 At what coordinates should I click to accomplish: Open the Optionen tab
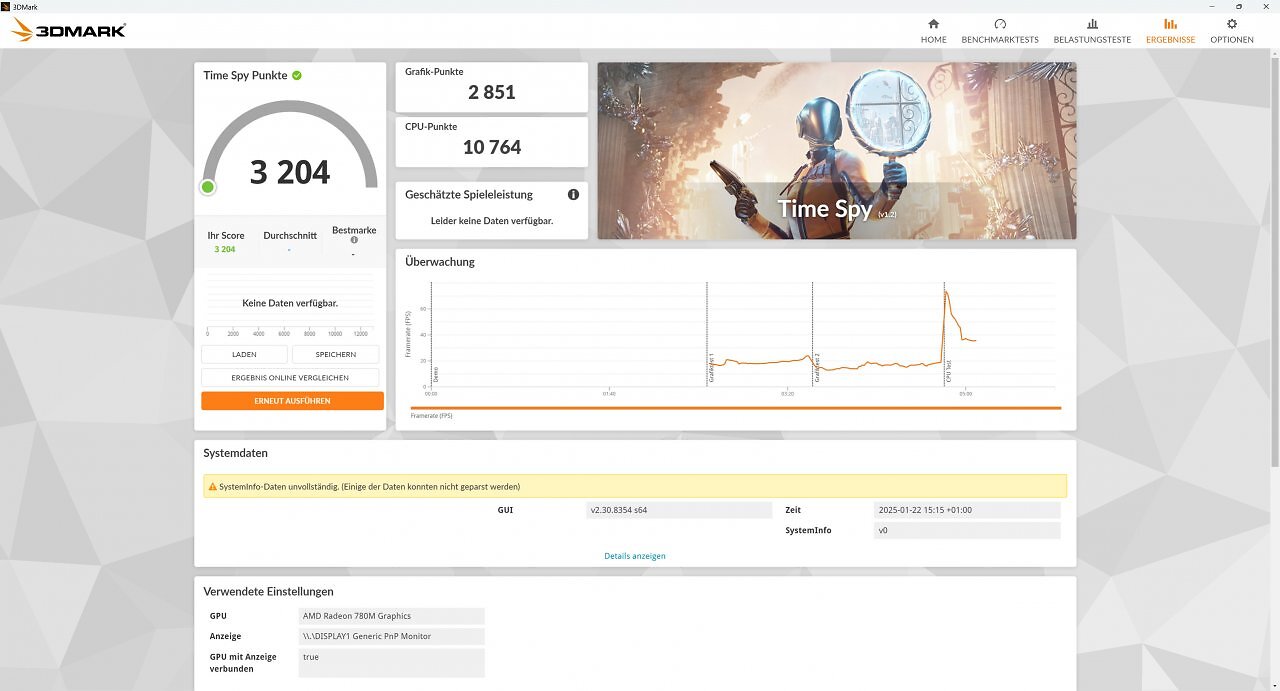[x=1231, y=31]
